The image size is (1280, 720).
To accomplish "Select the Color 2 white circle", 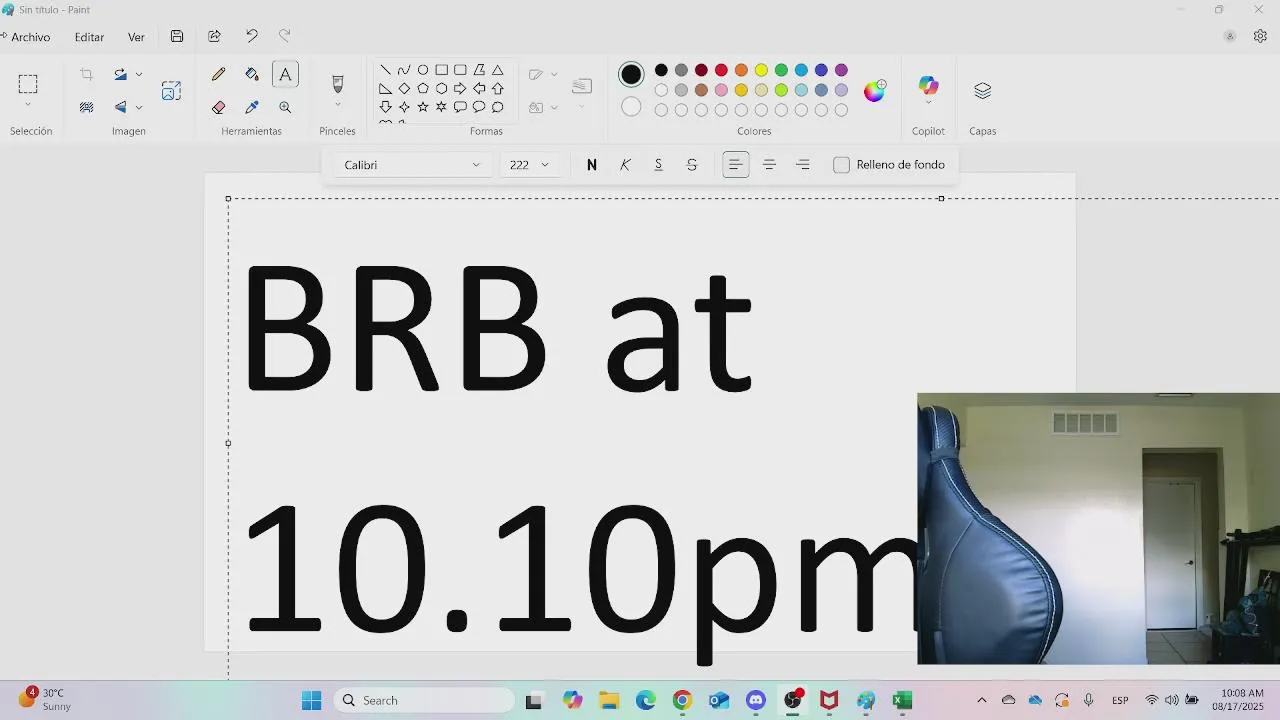I will point(631,106).
